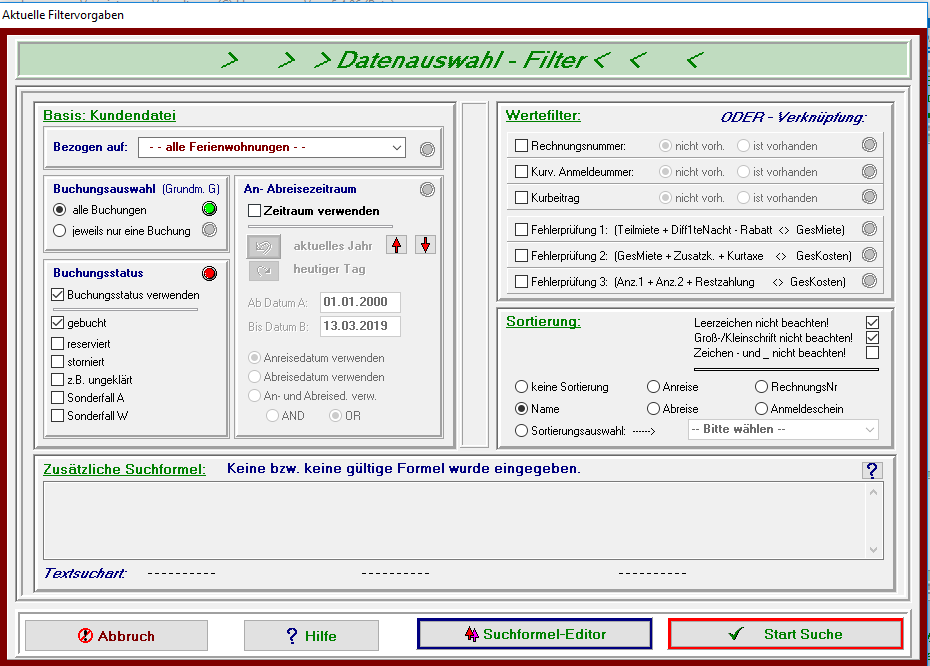The height and width of the screenshot is (666, 930).
Task: Click the red down arrow year button
Action: pyautogui.click(x=425, y=245)
